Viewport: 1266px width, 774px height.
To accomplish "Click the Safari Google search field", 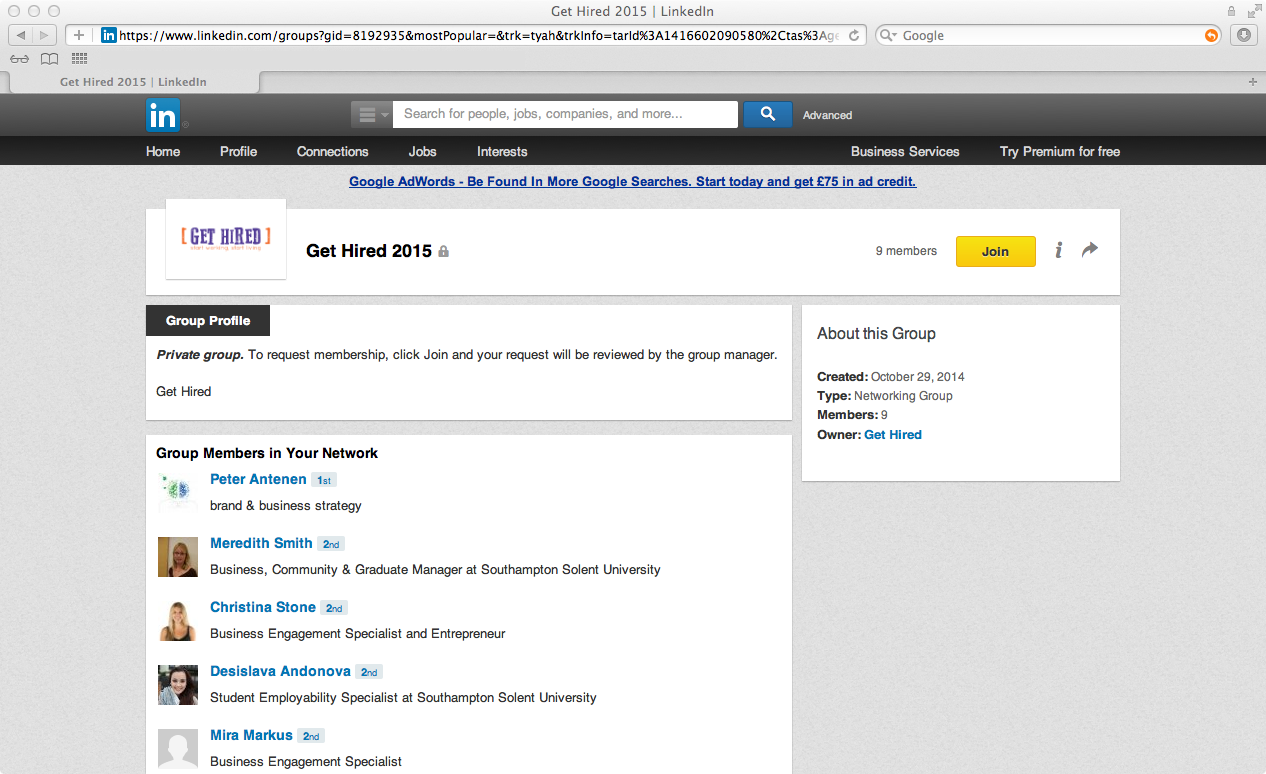I will click(x=1050, y=35).
